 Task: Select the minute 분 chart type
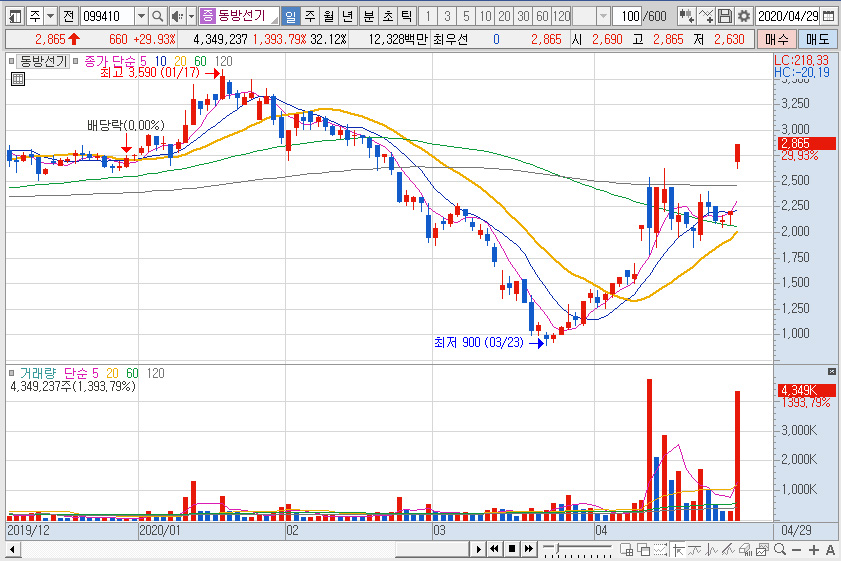click(x=369, y=16)
